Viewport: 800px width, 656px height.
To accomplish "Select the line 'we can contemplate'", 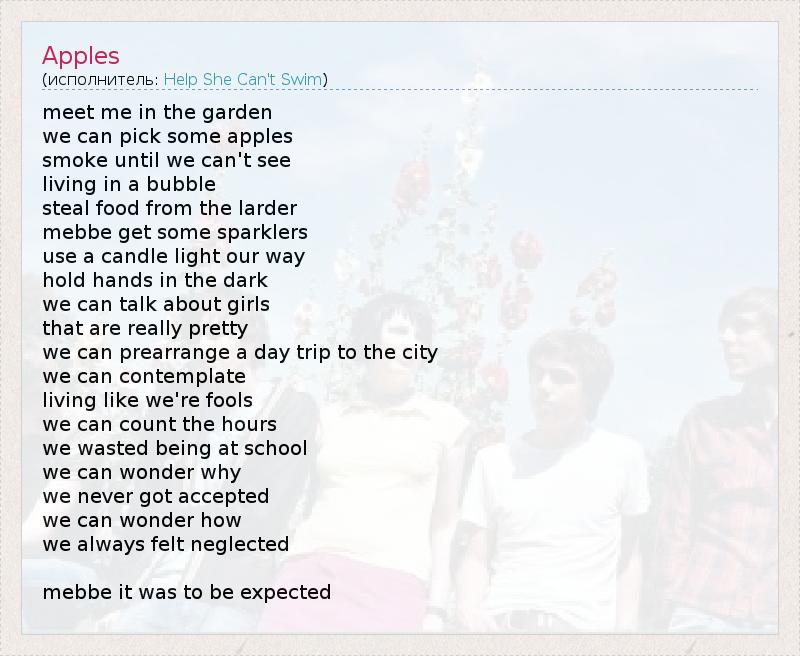I will pyautogui.click(x=144, y=376).
